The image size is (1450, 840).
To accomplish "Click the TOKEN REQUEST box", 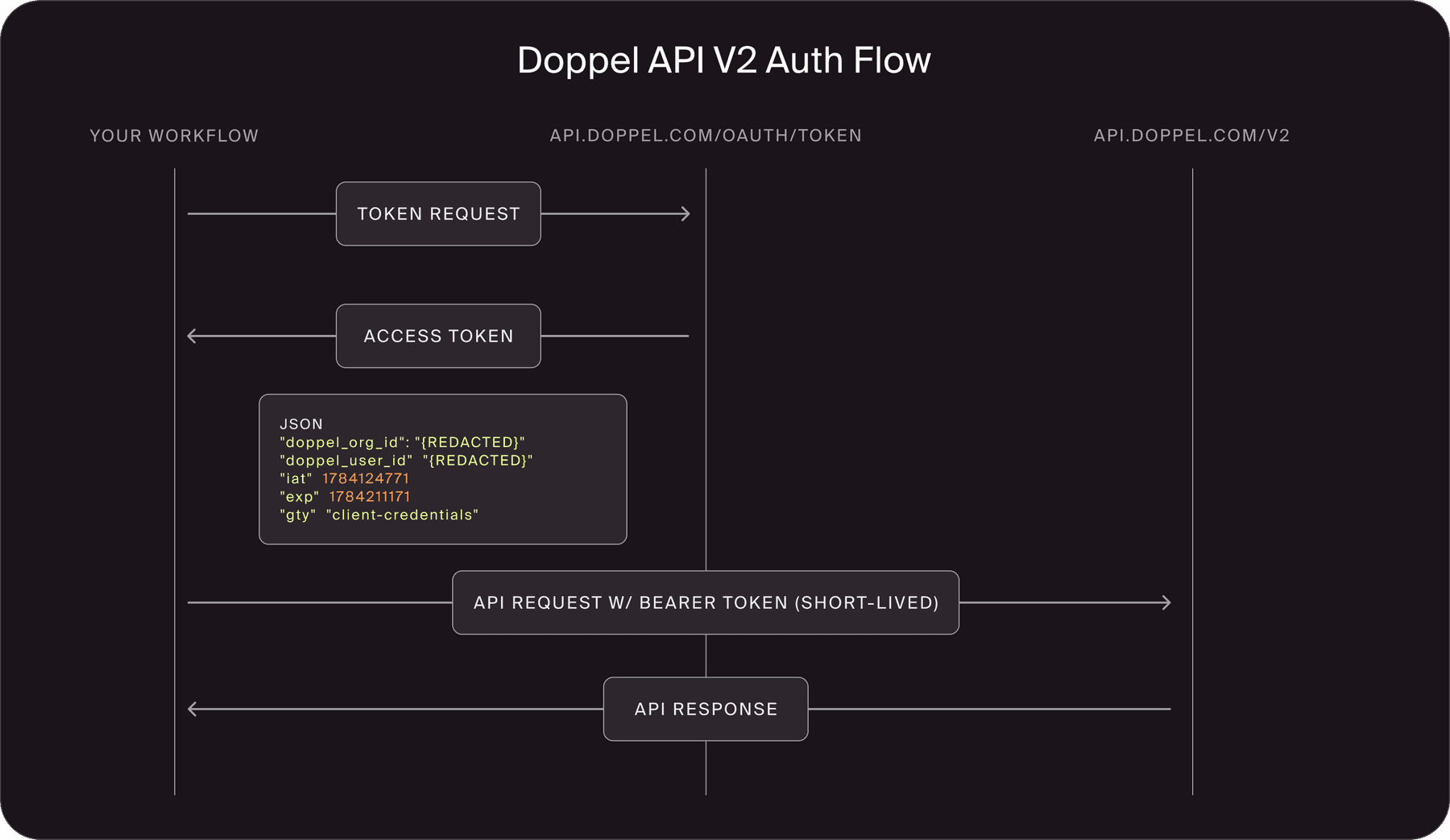I will tap(438, 213).
